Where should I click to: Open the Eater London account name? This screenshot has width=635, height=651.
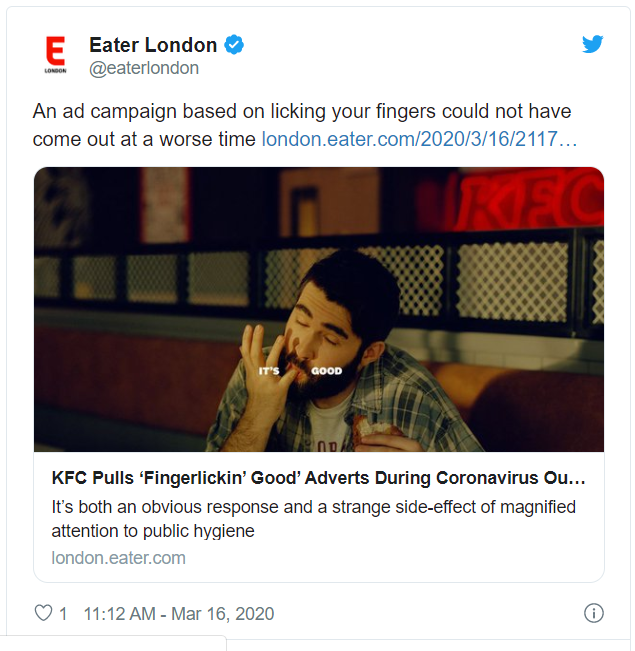click(x=153, y=45)
